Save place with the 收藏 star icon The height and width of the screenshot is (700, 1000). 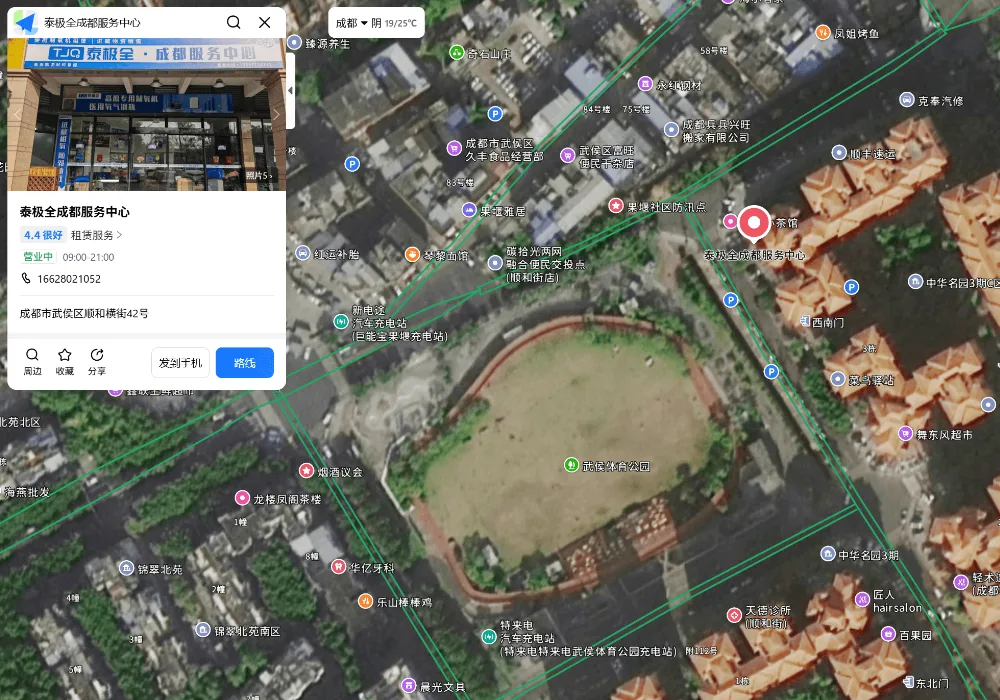pyautogui.click(x=64, y=361)
